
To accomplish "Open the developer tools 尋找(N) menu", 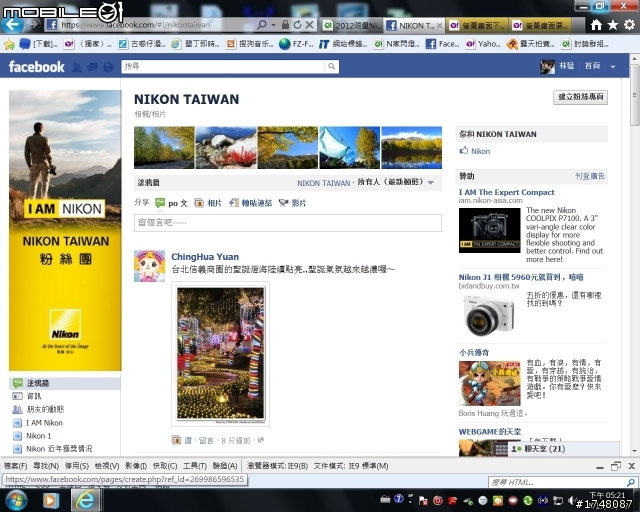I will click(46, 466).
